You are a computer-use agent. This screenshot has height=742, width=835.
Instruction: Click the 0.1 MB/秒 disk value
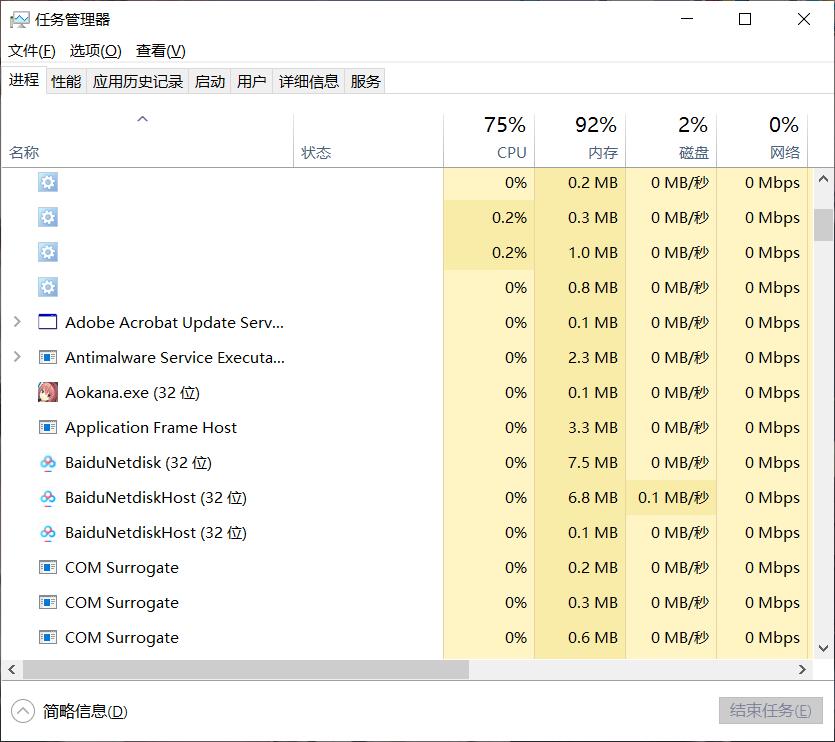point(673,498)
